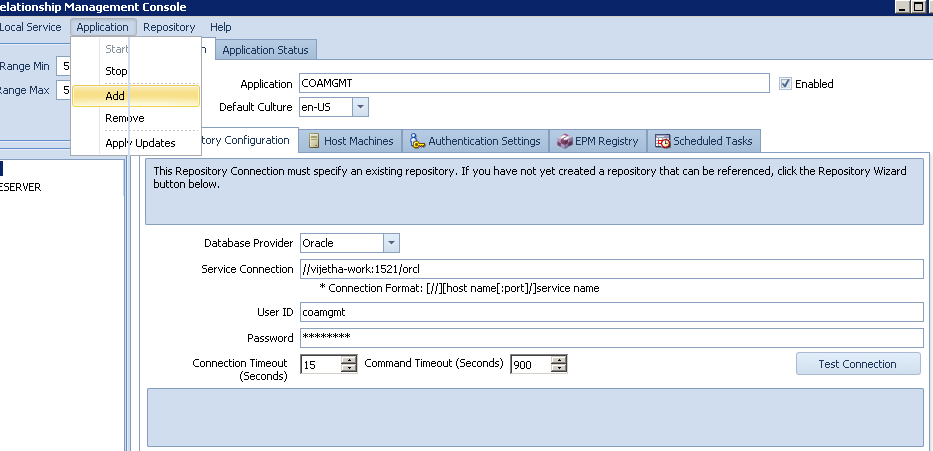Toggle the Enabled checkbox

pos(786,84)
